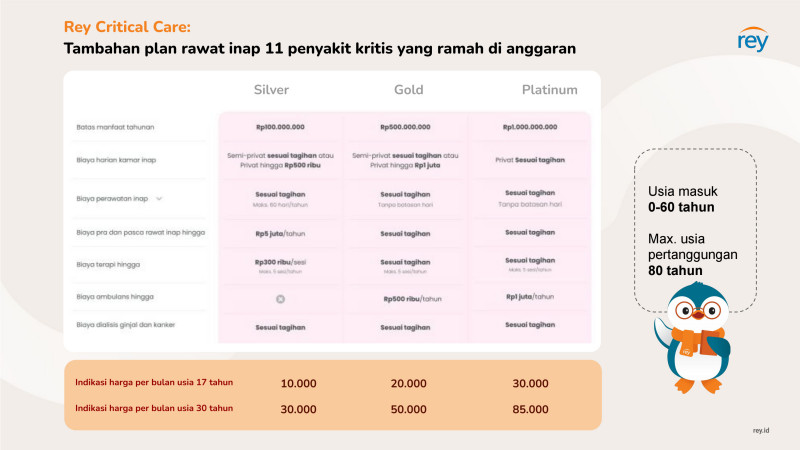Viewport: 800px width, 450px height.
Task: Click the Biaya terapi hingga row label
Action: click(x=108, y=264)
